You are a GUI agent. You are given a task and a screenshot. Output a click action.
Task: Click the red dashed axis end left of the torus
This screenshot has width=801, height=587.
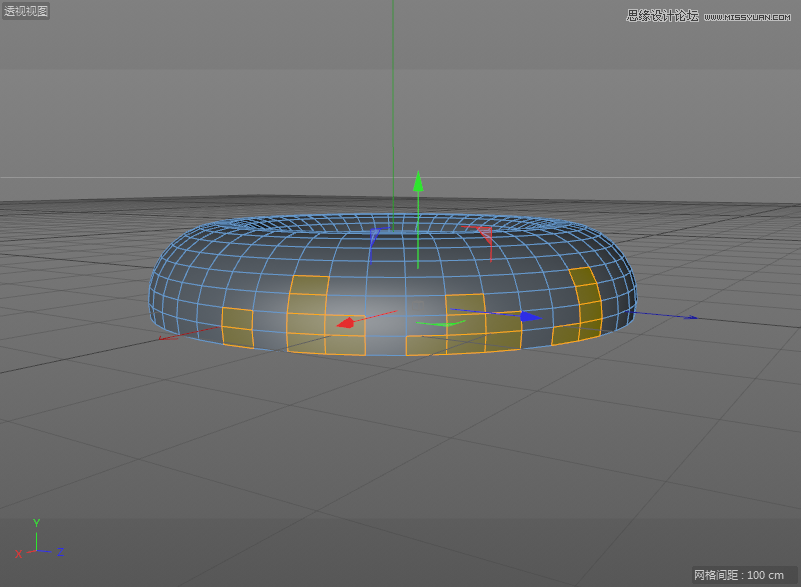click(x=166, y=338)
